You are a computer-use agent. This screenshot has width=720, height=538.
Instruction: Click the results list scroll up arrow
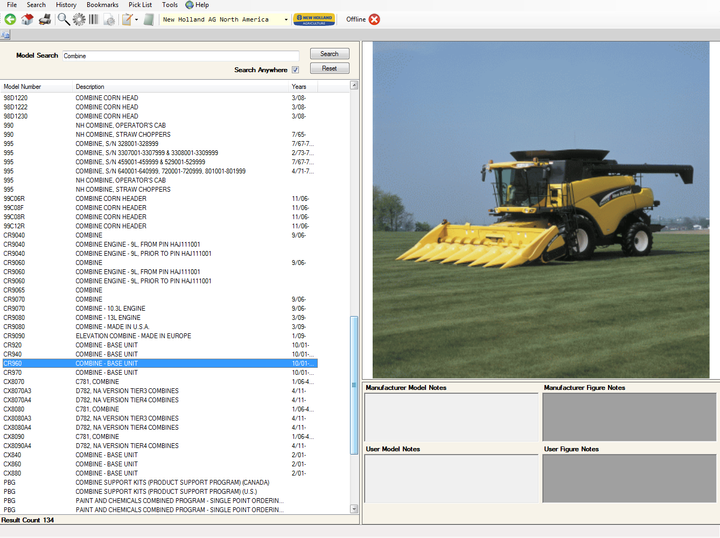(x=354, y=85)
